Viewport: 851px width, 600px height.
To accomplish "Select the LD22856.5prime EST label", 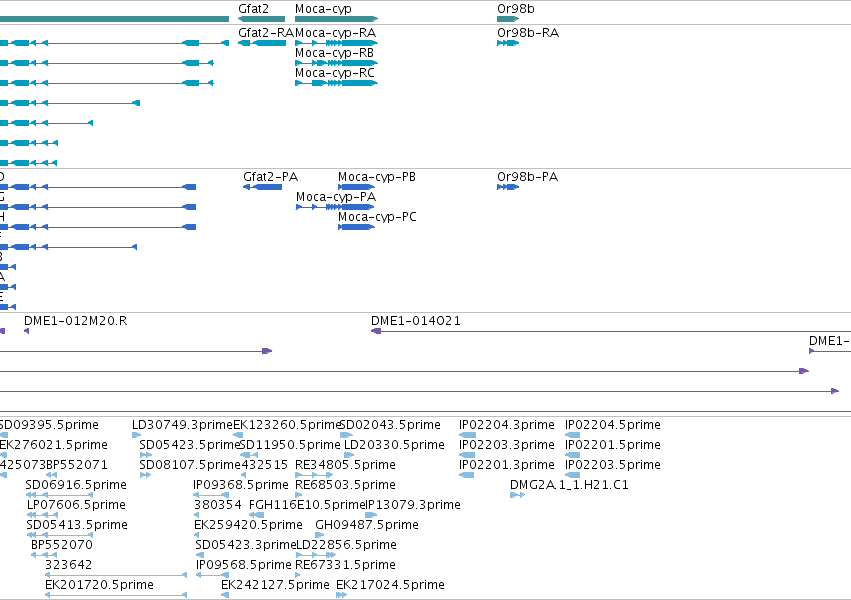I will 346,545.
